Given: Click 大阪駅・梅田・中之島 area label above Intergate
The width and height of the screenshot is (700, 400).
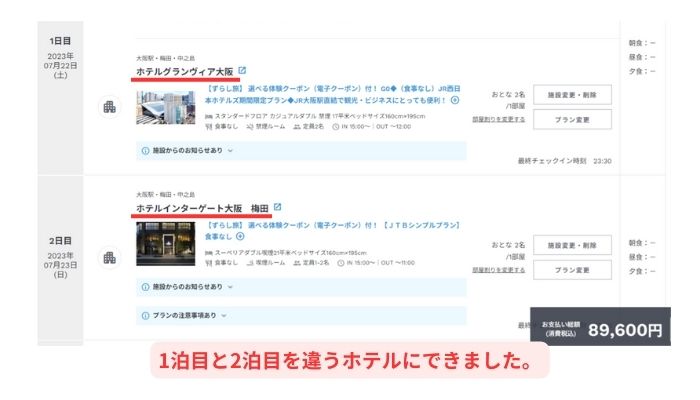Looking at the screenshot, I should pyautogui.click(x=165, y=195).
